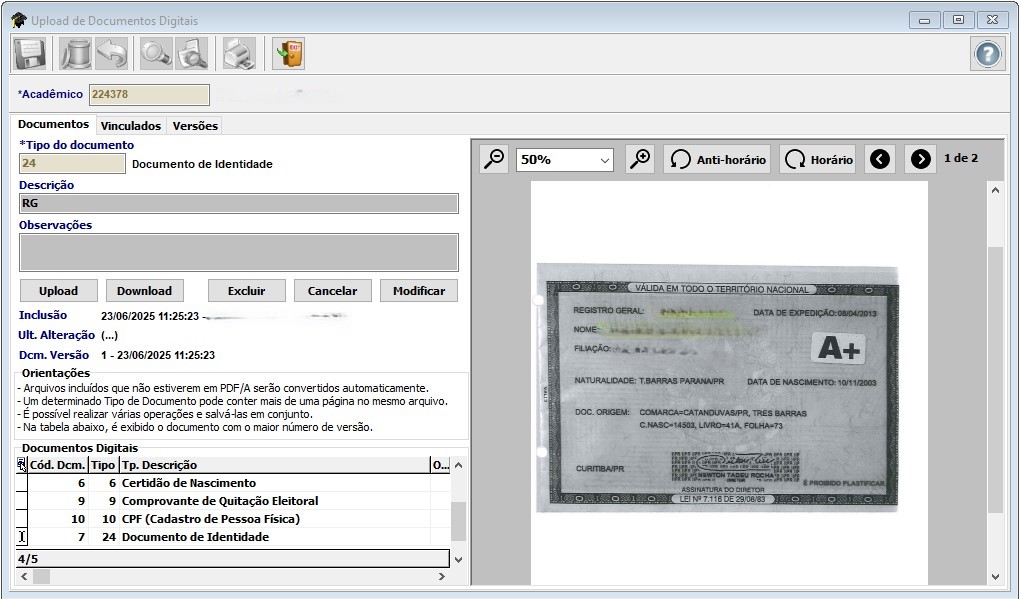Click the undo arrow toolbar icon

click(x=111, y=53)
